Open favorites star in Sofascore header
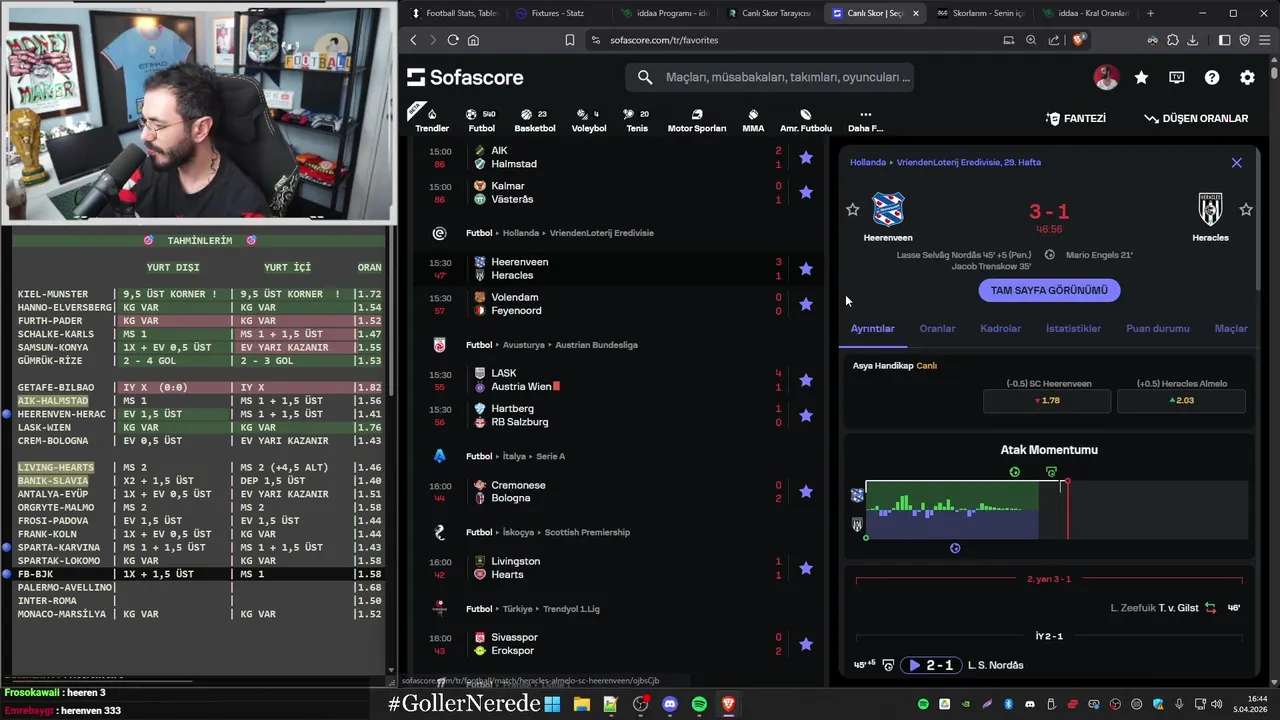This screenshot has height=720, width=1280. pyautogui.click(x=1141, y=77)
